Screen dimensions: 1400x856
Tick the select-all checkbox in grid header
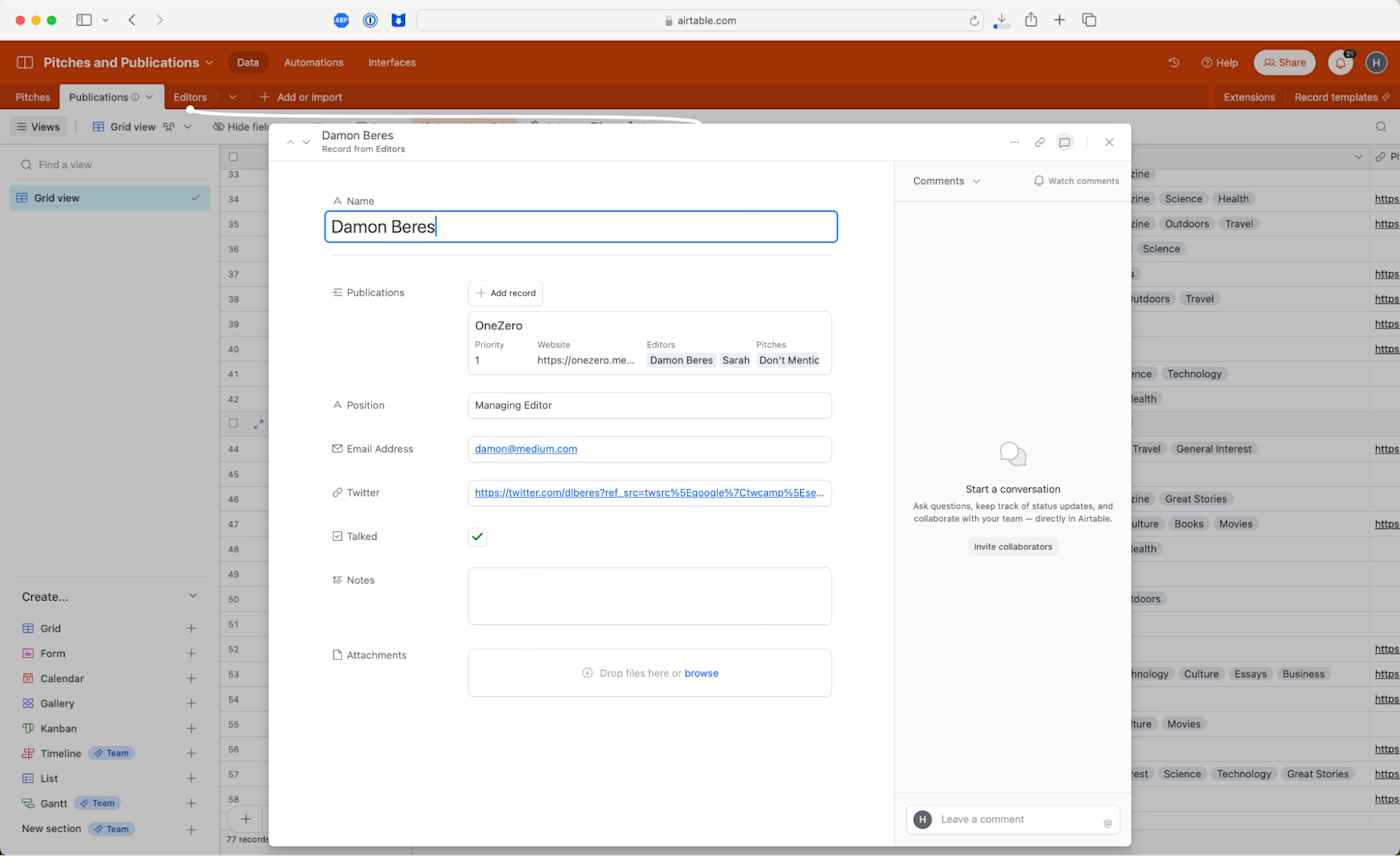pos(233,157)
